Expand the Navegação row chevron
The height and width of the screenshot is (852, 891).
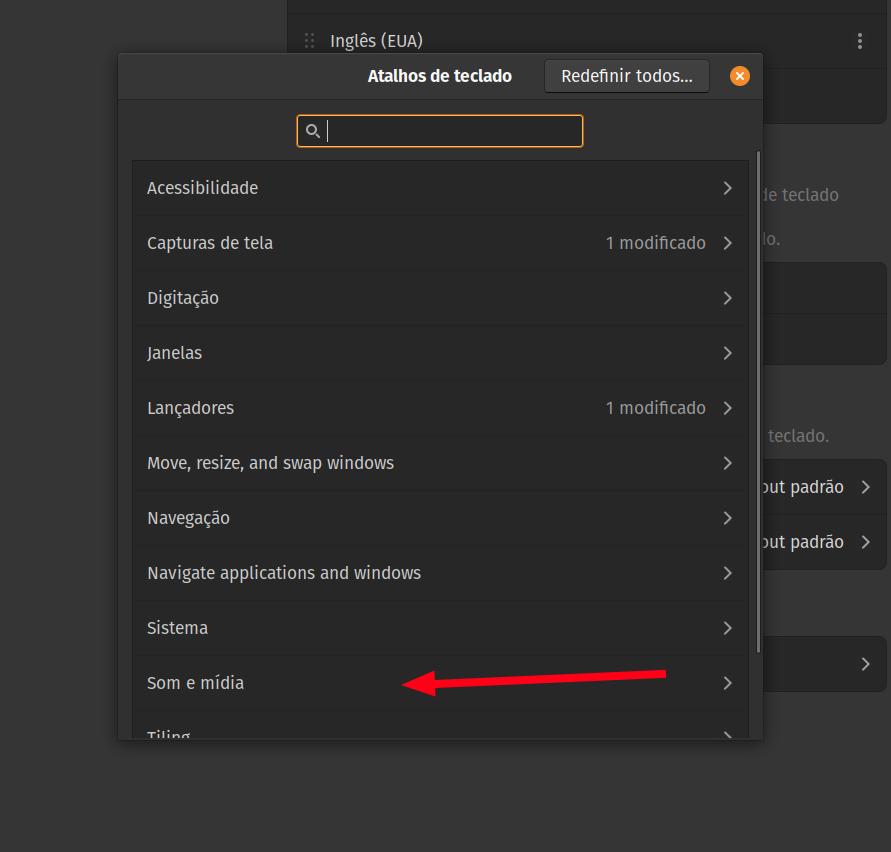[x=727, y=518]
